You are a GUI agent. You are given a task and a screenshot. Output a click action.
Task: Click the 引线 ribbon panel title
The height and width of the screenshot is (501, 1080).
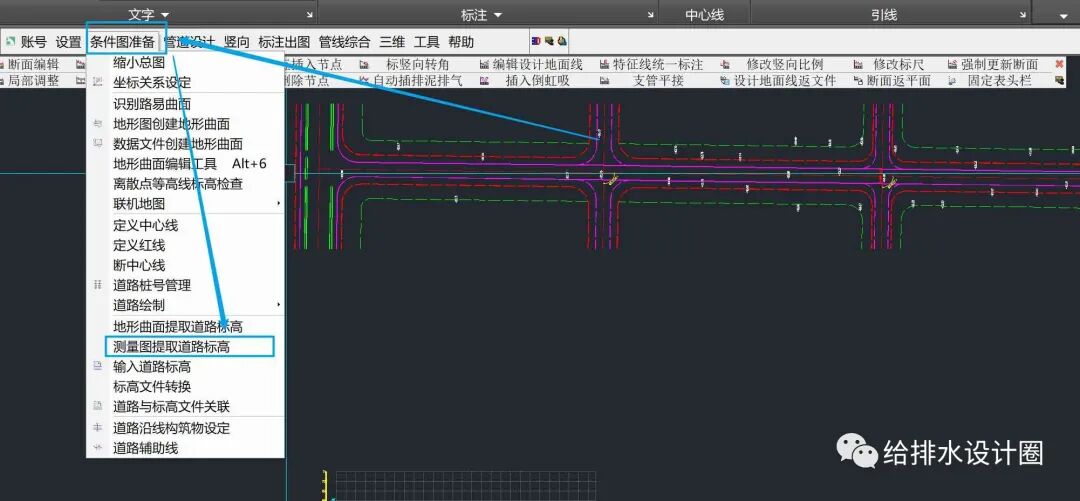(884, 15)
